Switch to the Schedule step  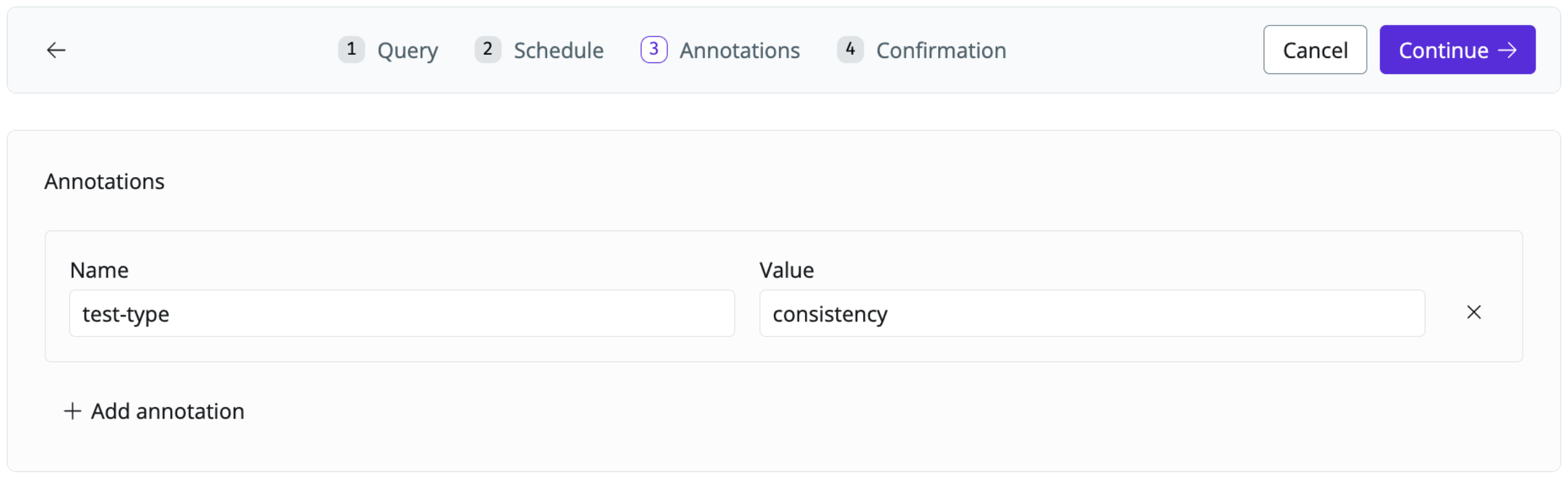tap(559, 50)
